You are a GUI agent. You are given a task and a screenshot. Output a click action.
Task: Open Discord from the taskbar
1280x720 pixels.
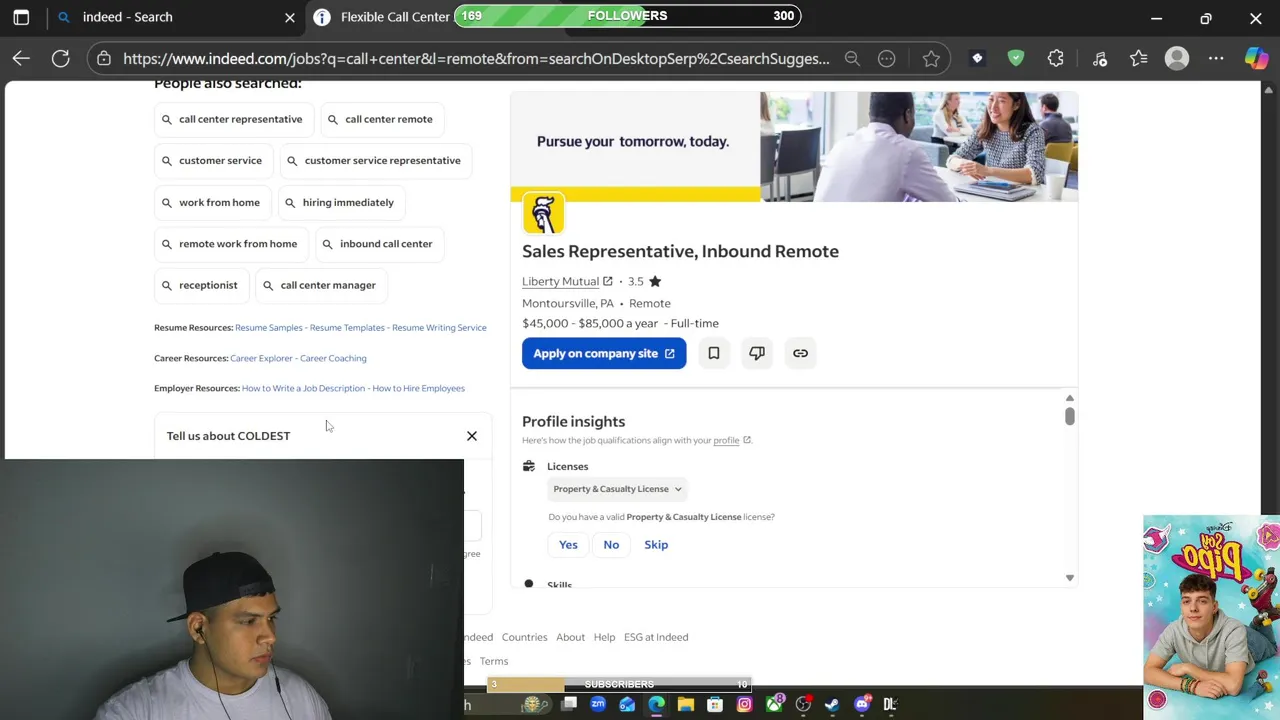point(862,705)
